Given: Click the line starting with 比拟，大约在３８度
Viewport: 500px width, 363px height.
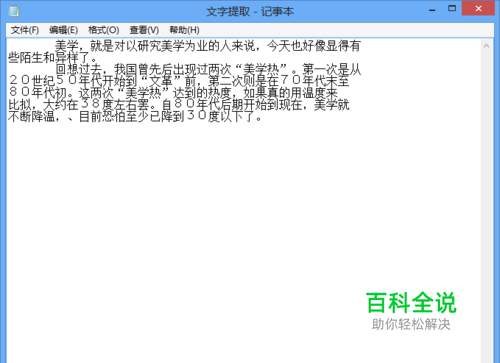Looking at the screenshot, I should pyautogui.click(x=178, y=105).
